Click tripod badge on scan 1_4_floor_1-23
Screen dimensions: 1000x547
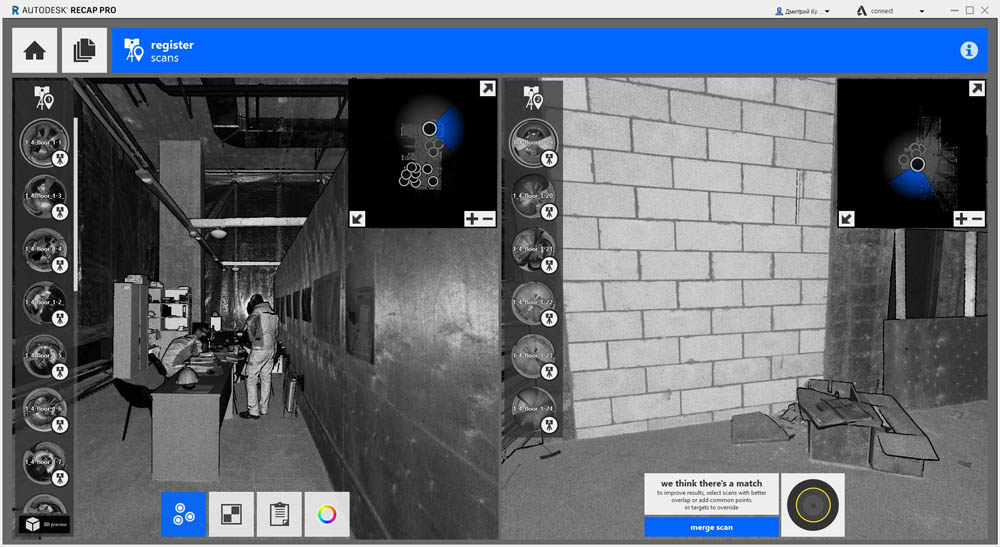pyautogui.click(x=549, y=371)
